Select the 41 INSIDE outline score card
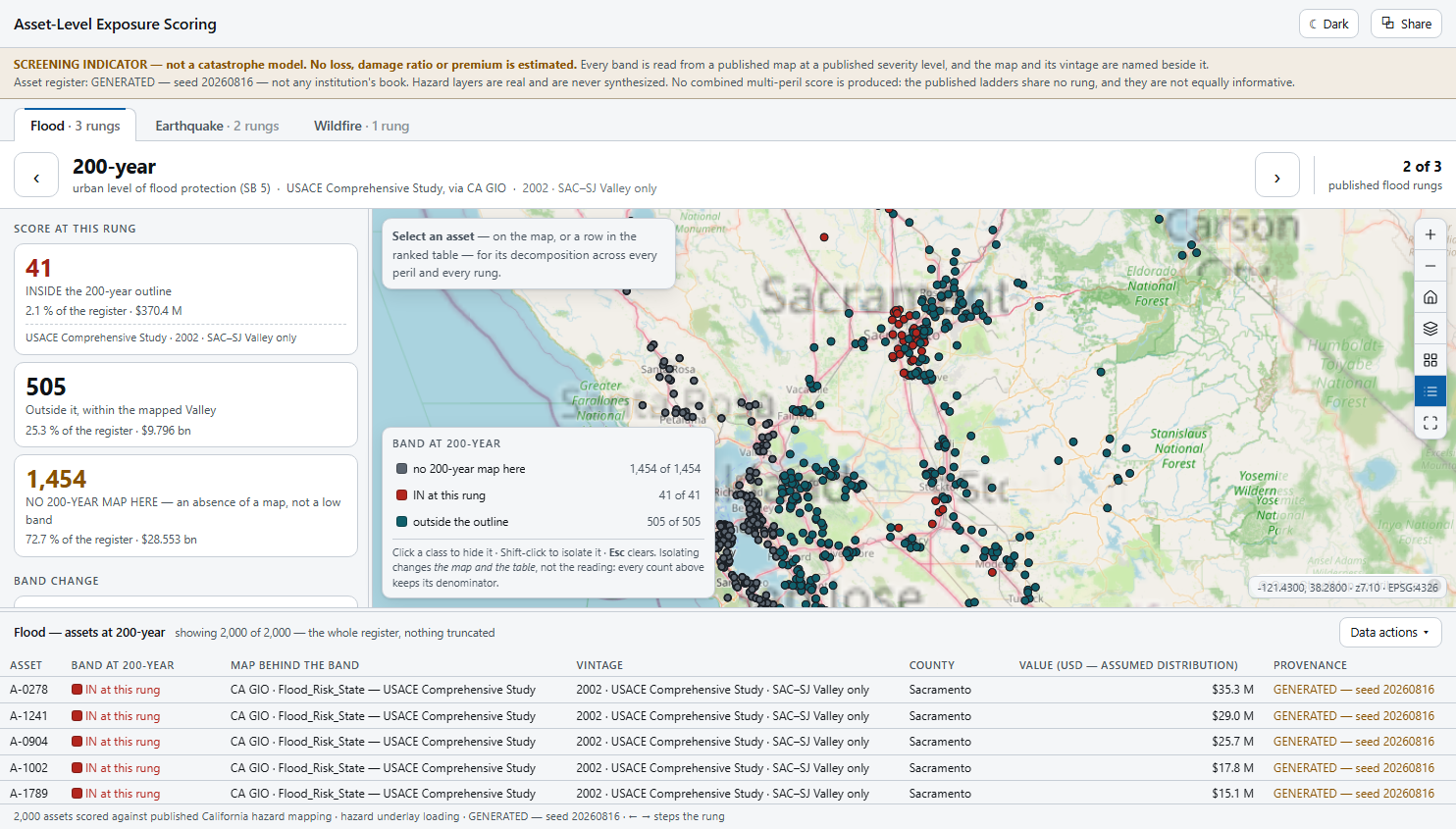1456x829 pixels. pyautogui.click(x=185, y=299)
